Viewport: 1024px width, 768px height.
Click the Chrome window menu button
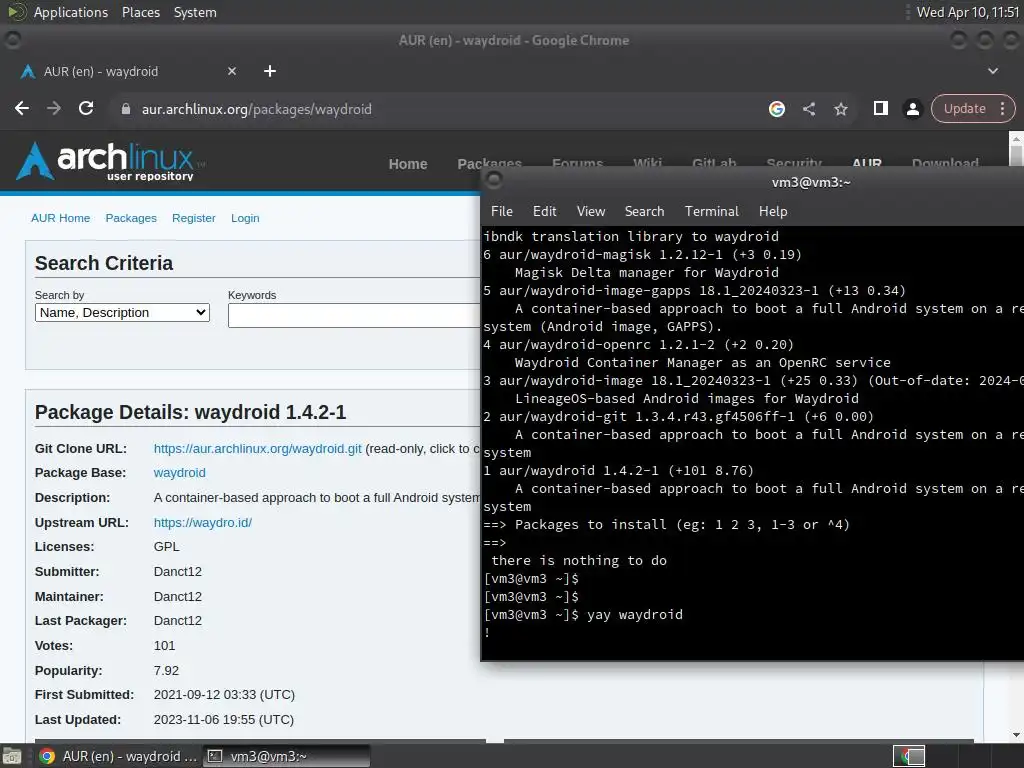(x=12, y=40)
